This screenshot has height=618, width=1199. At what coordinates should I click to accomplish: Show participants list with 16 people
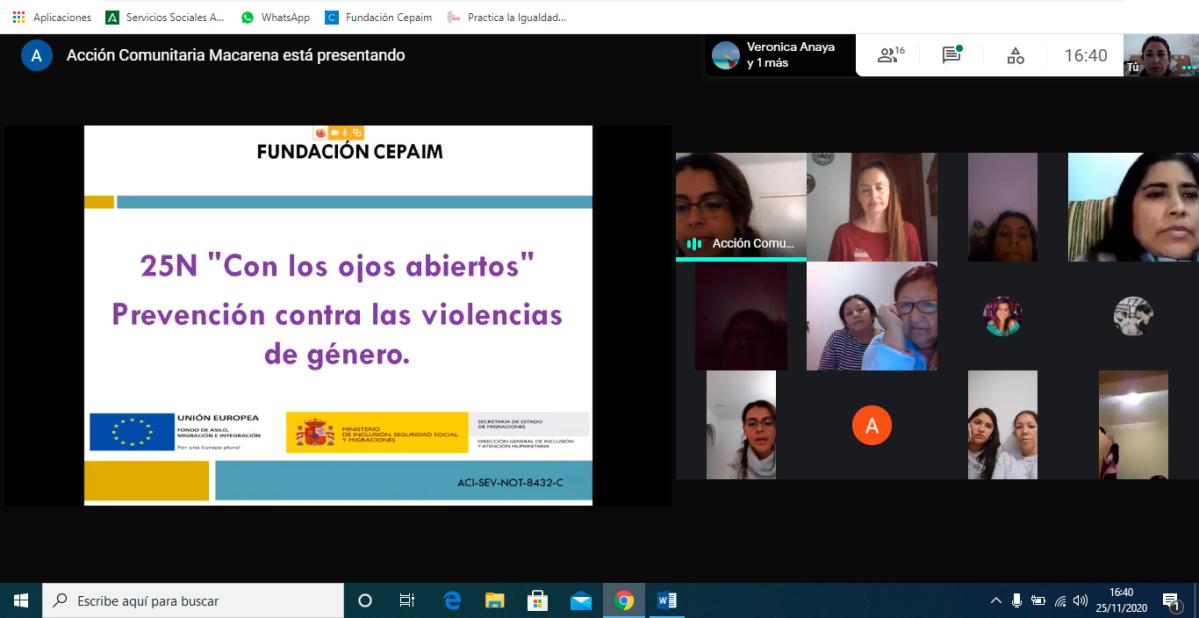coord(890,55)
